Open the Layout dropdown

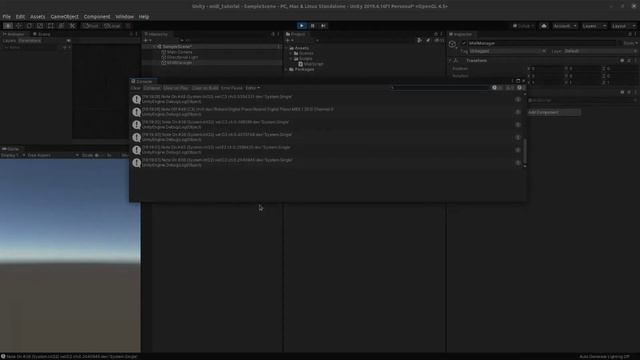623,26
